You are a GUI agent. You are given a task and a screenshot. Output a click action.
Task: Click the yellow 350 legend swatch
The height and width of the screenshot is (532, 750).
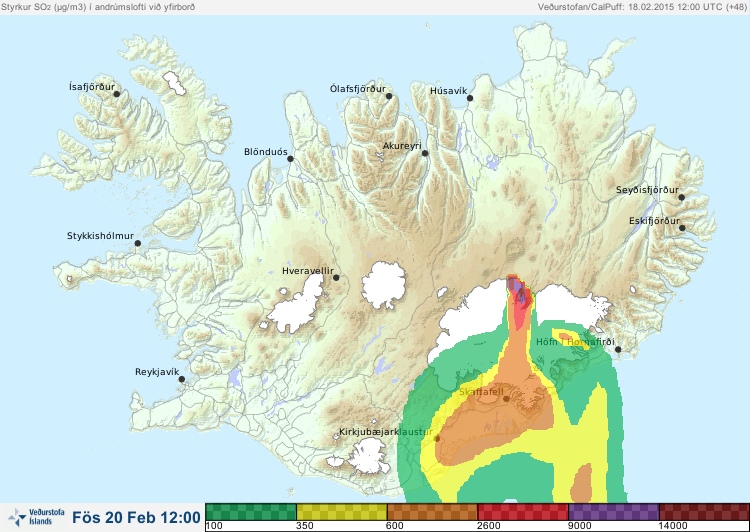342,512
